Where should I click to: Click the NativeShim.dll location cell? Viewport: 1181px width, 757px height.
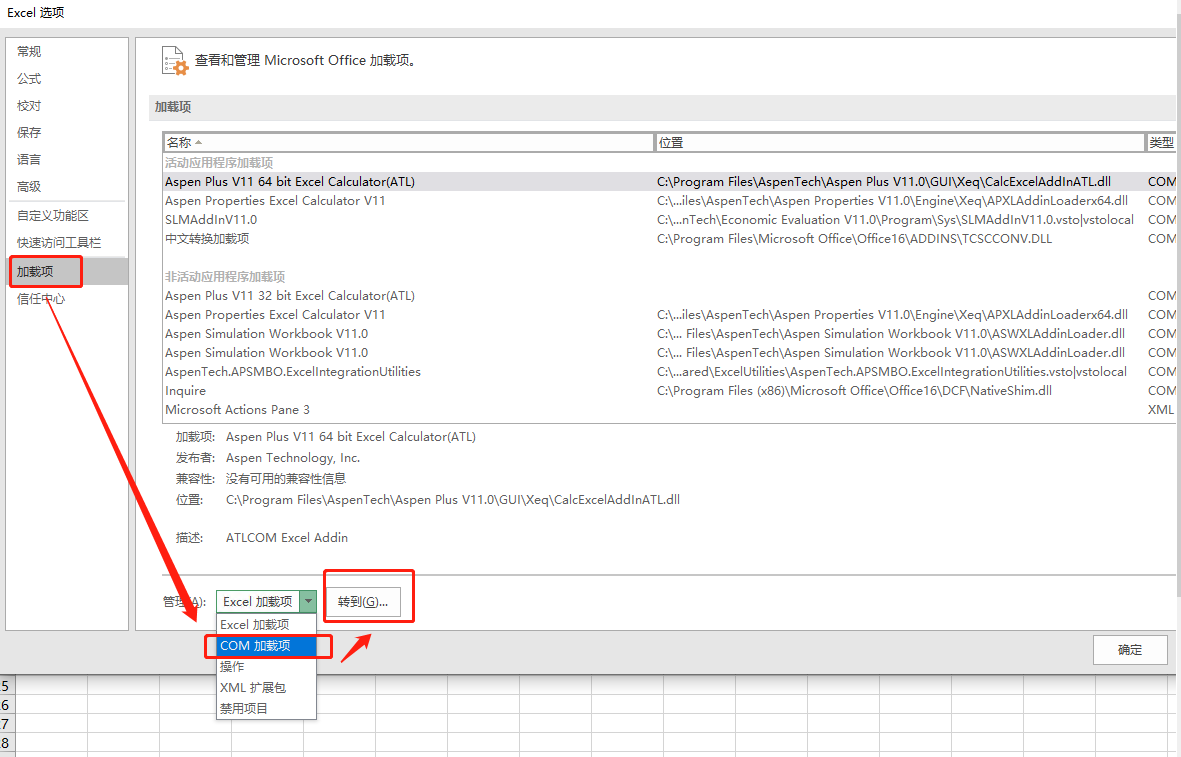(854, 390)
